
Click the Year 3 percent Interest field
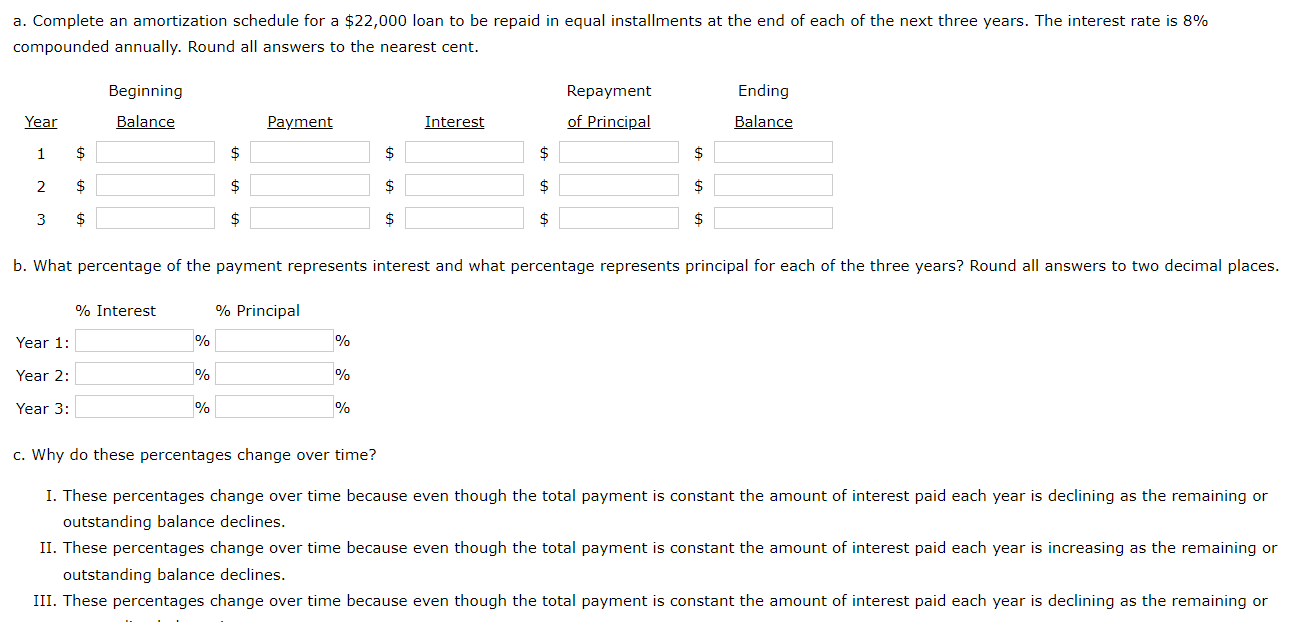pos(133,406)
